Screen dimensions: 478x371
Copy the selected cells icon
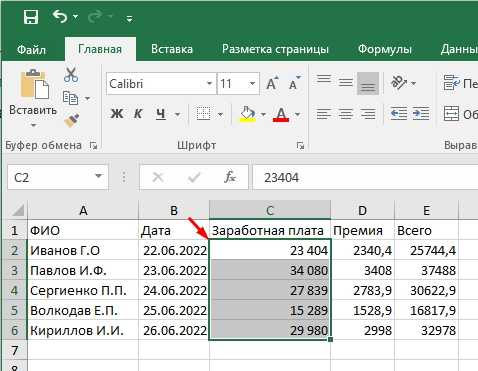(x=71, y=98)
